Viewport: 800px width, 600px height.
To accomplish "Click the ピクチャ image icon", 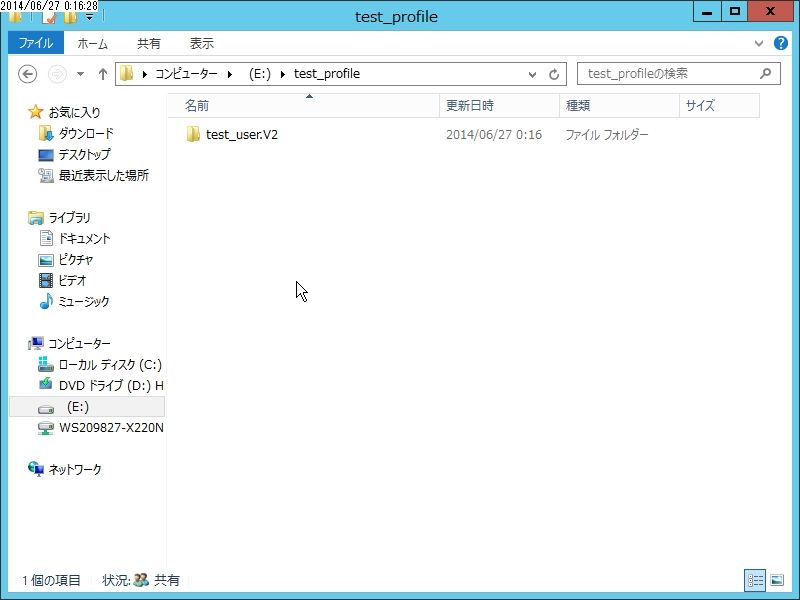I will click(46, 260).
